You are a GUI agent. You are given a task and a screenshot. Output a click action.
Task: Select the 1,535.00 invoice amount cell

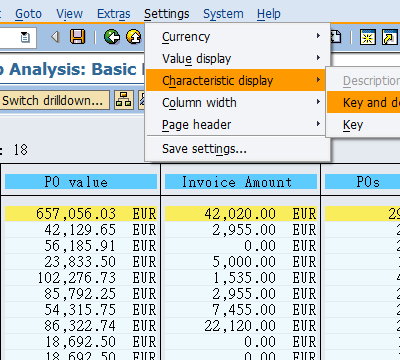coord(241,278)
